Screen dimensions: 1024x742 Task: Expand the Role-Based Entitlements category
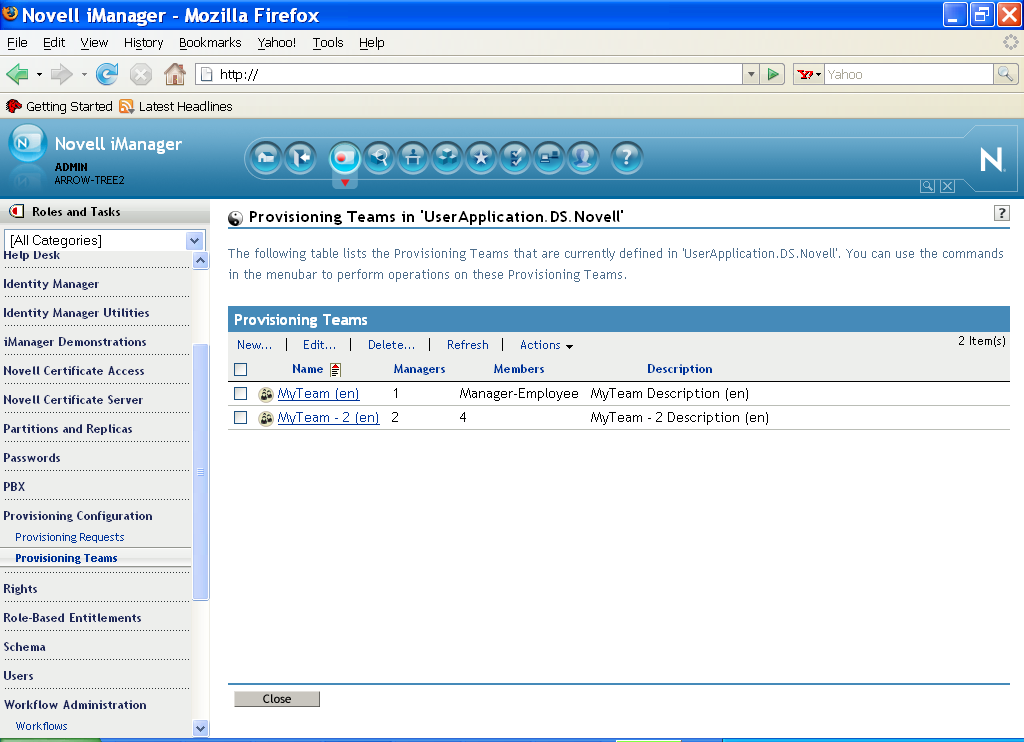pyautogui.click(x=72, y=618)
